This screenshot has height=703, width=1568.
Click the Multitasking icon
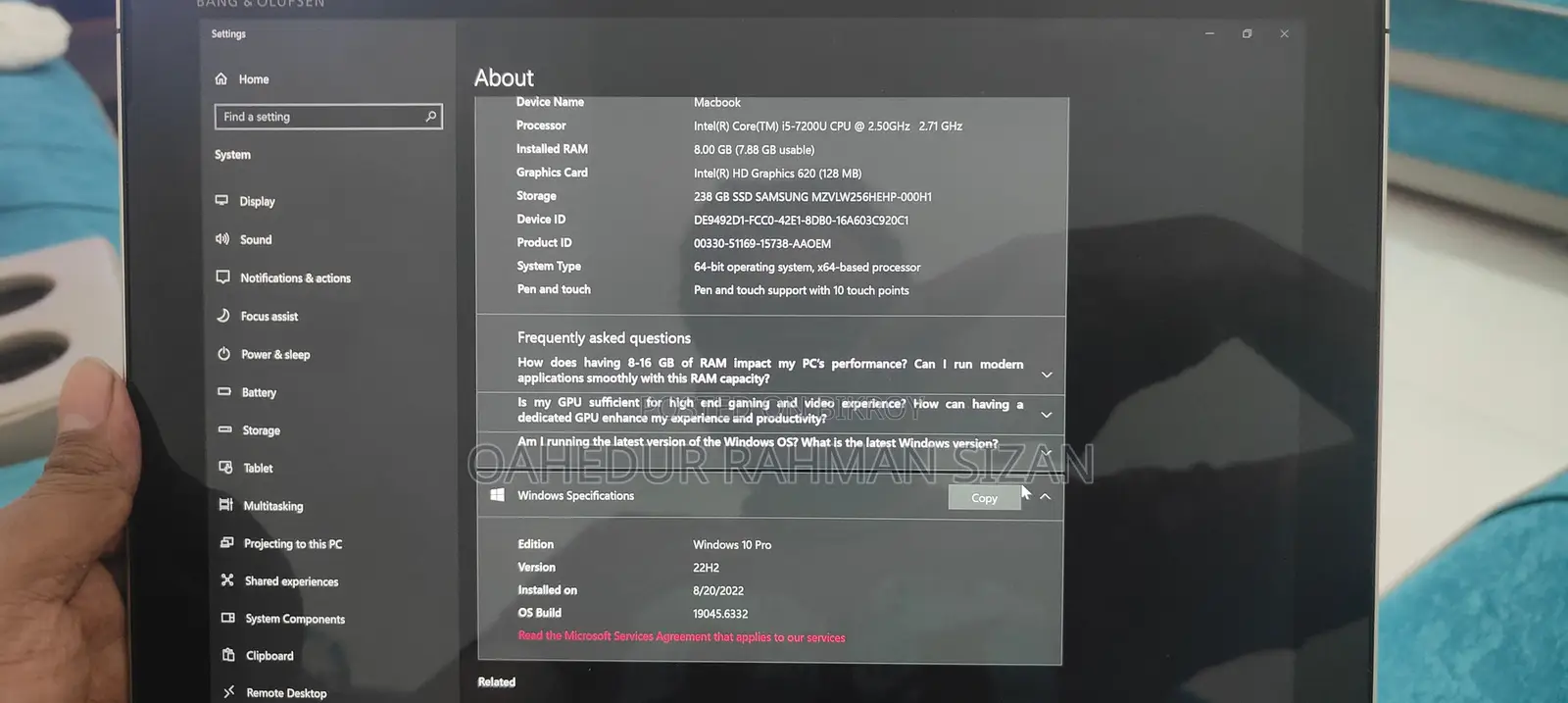226,505
